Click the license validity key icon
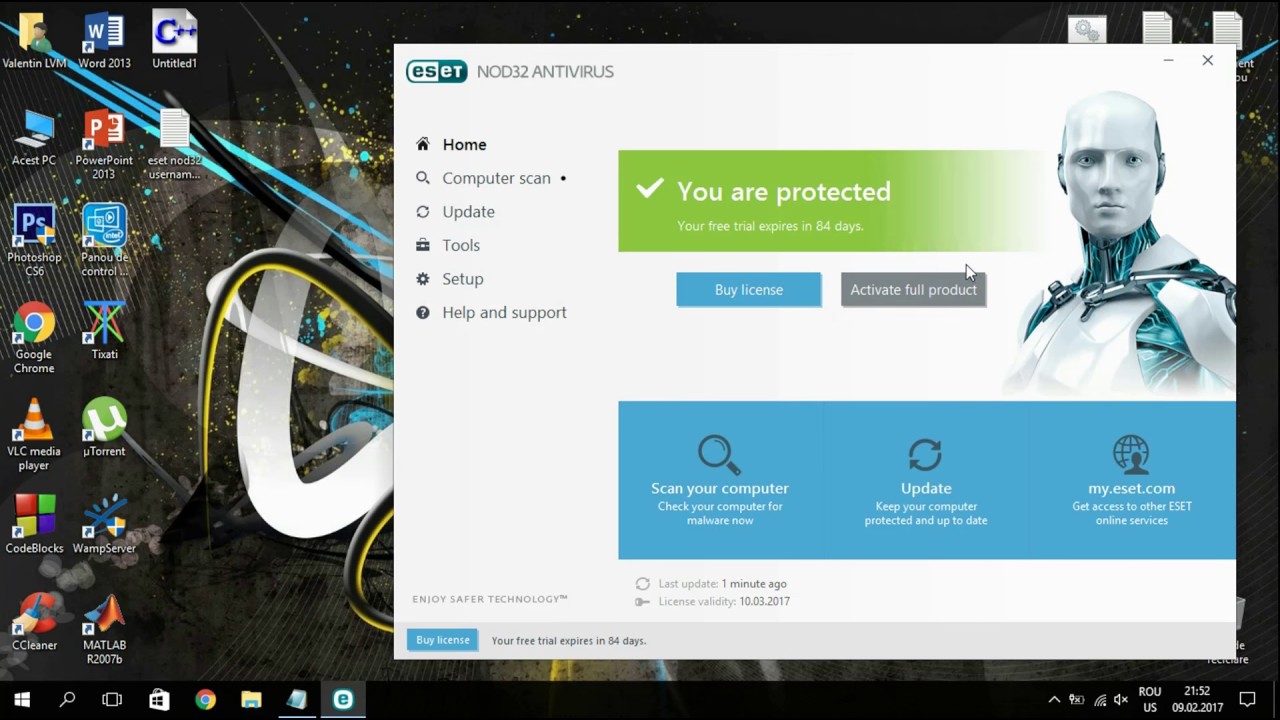1280x720 pixels. coord(642,602)
